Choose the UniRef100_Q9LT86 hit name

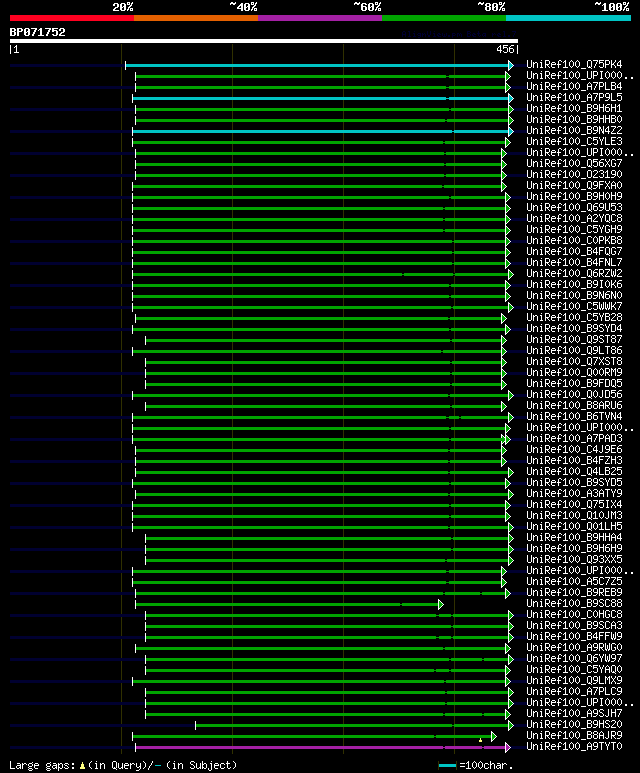(x=574, y=351)
